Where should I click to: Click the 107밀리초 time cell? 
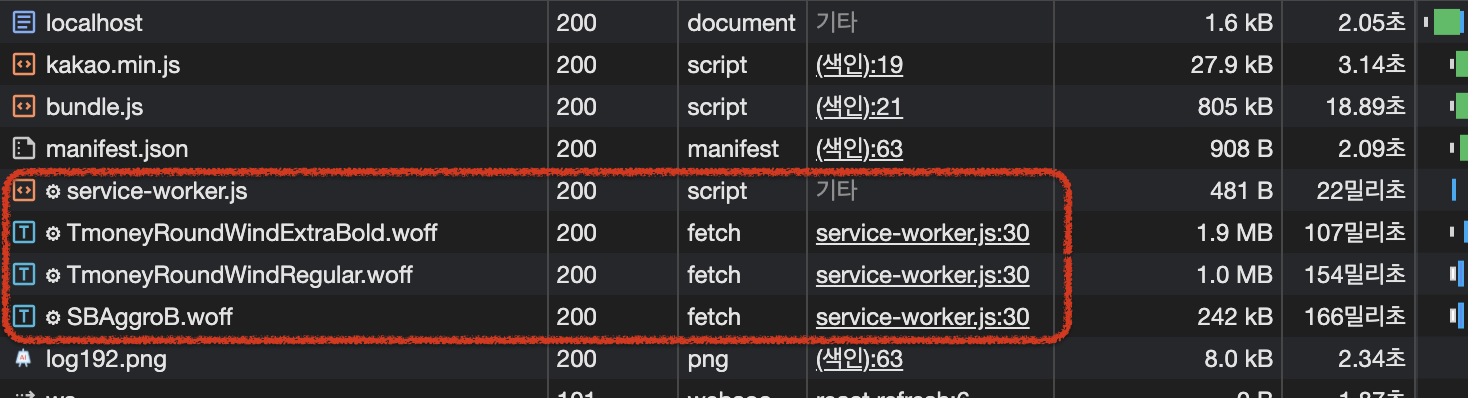1355,233
